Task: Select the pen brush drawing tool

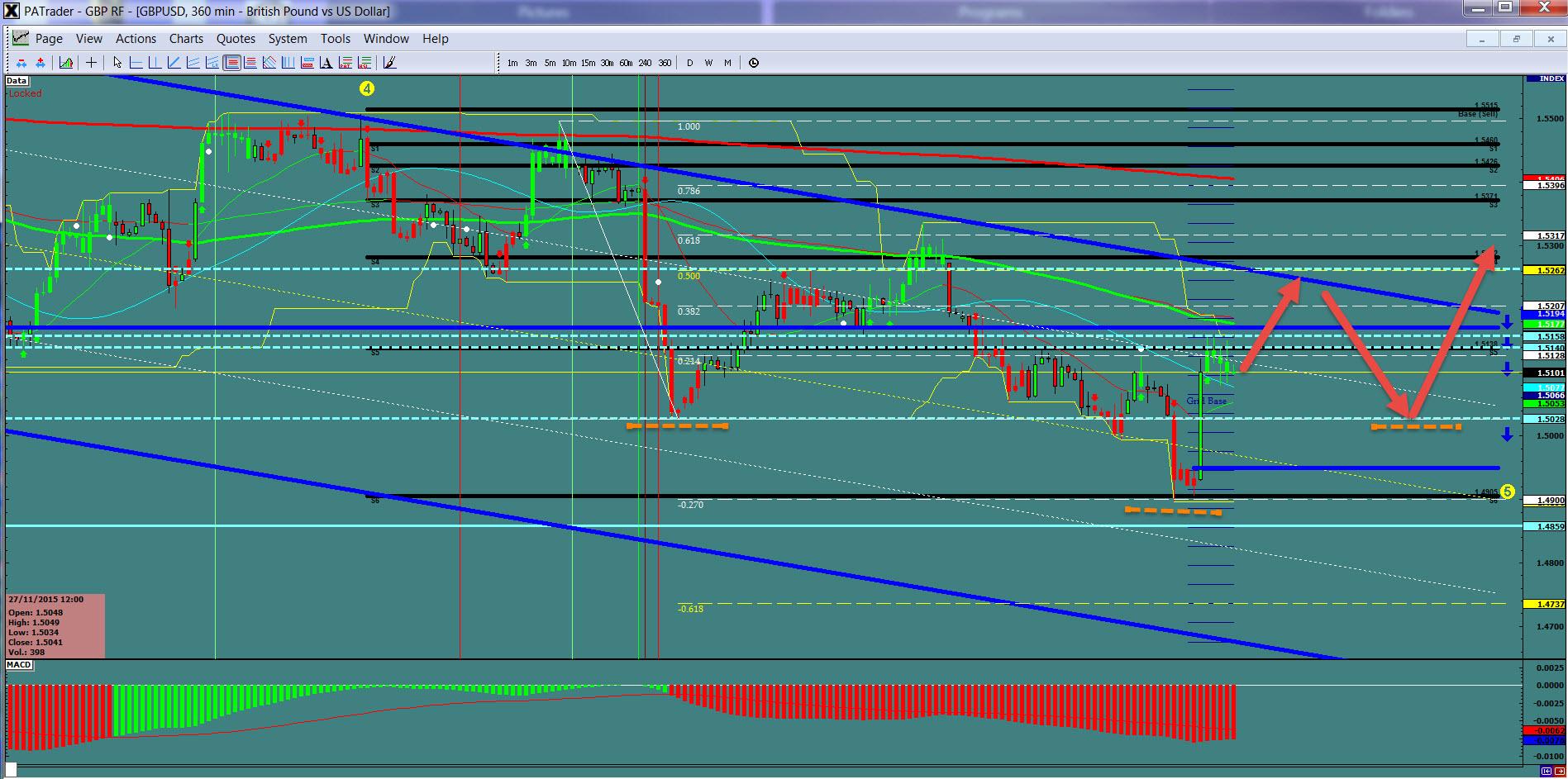Action: pyautogui.click(x=390, y=63)
